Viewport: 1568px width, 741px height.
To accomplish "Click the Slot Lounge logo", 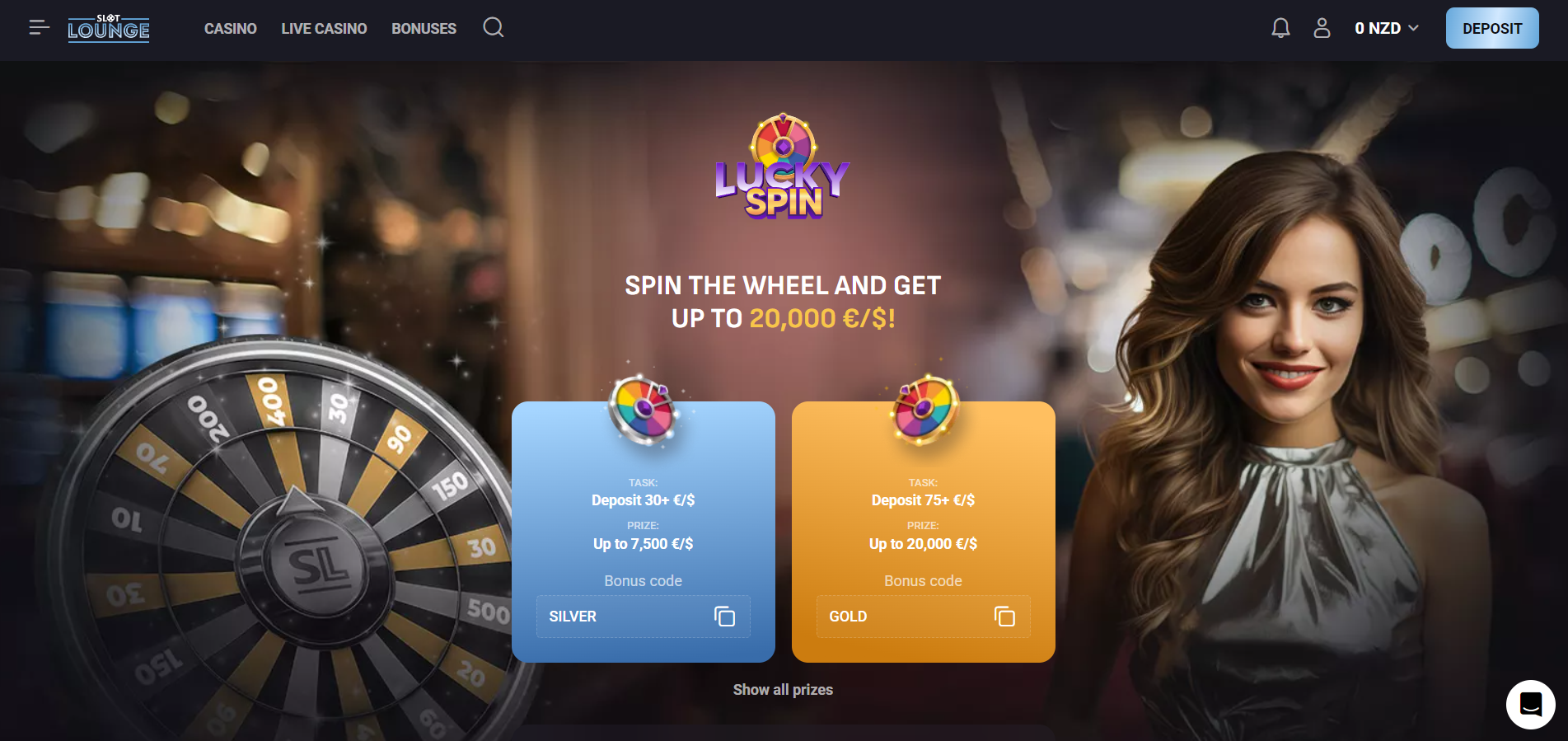I will (x=109, y=28).
